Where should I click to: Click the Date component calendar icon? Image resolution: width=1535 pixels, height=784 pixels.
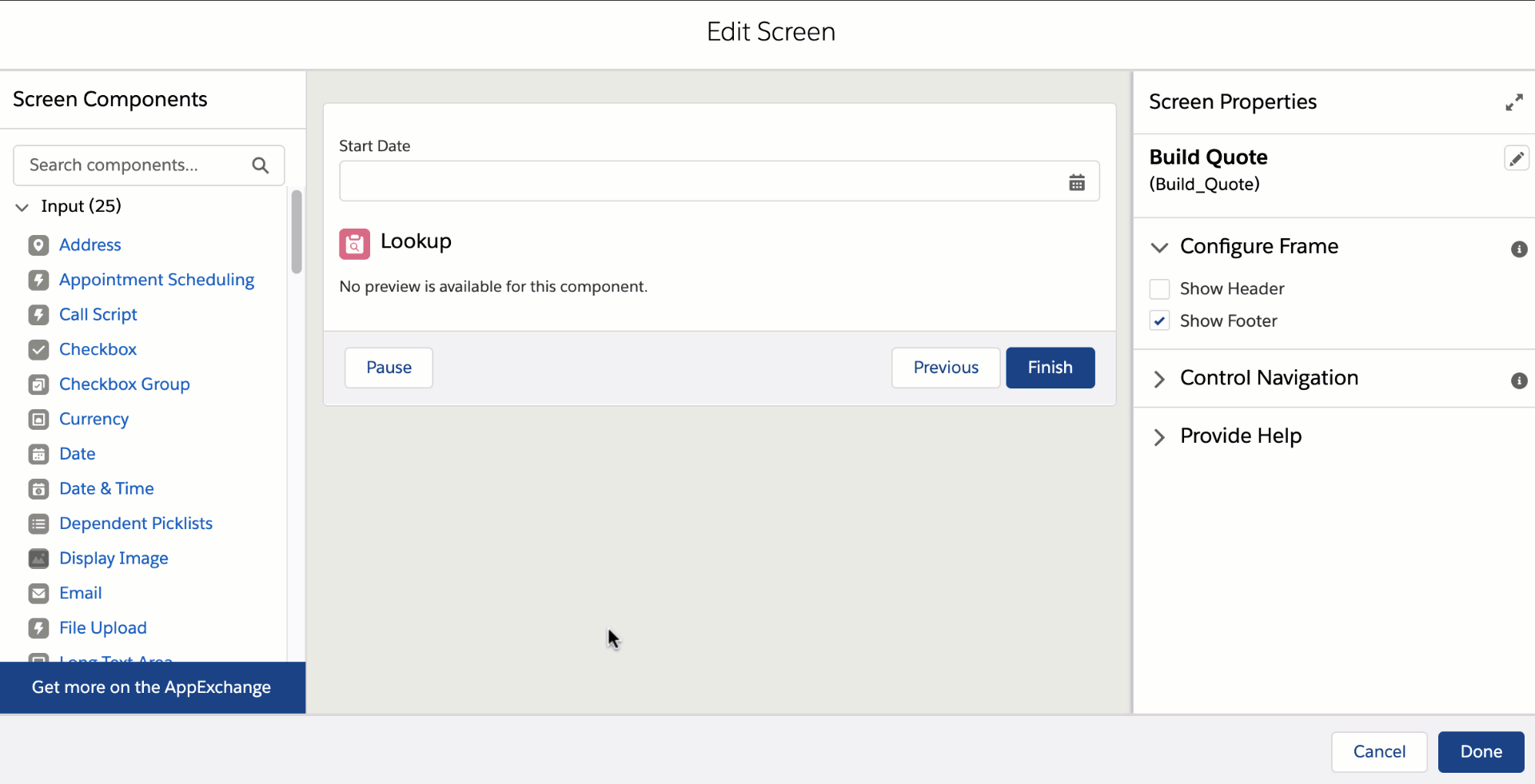click(38, 454)
